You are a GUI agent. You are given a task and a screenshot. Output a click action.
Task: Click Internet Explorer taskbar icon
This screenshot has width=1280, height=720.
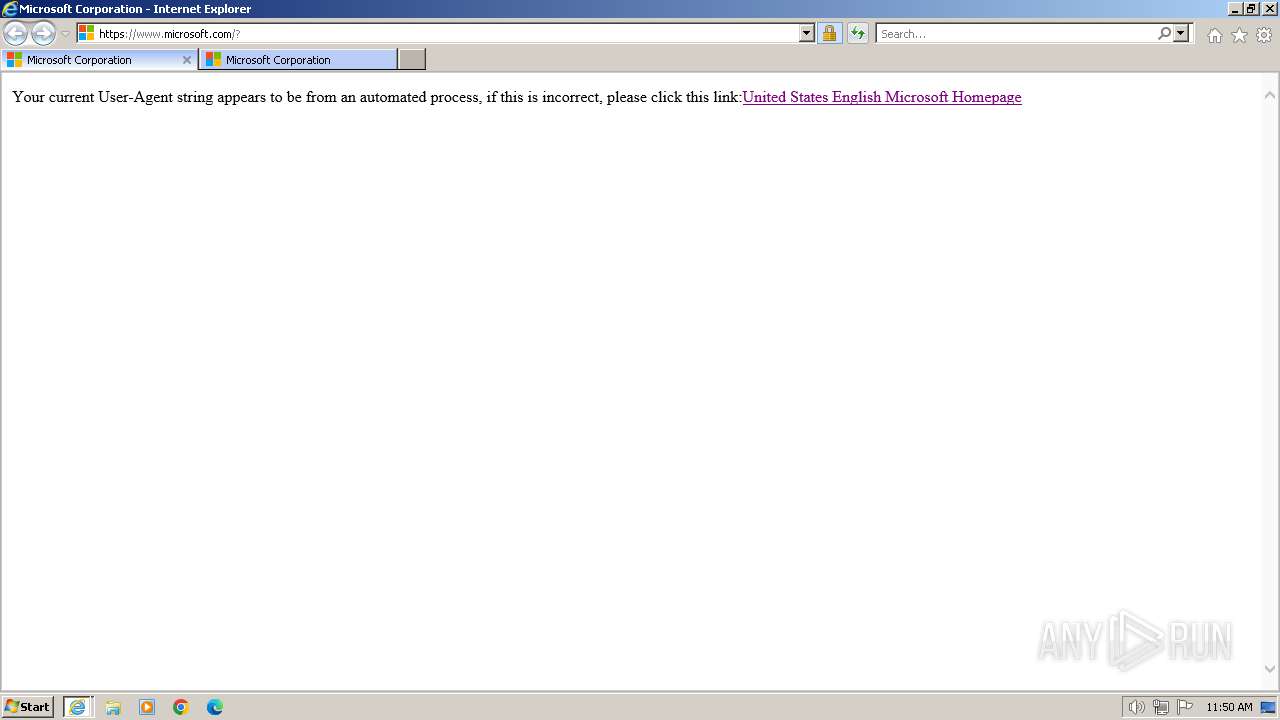tap(78, 707)
